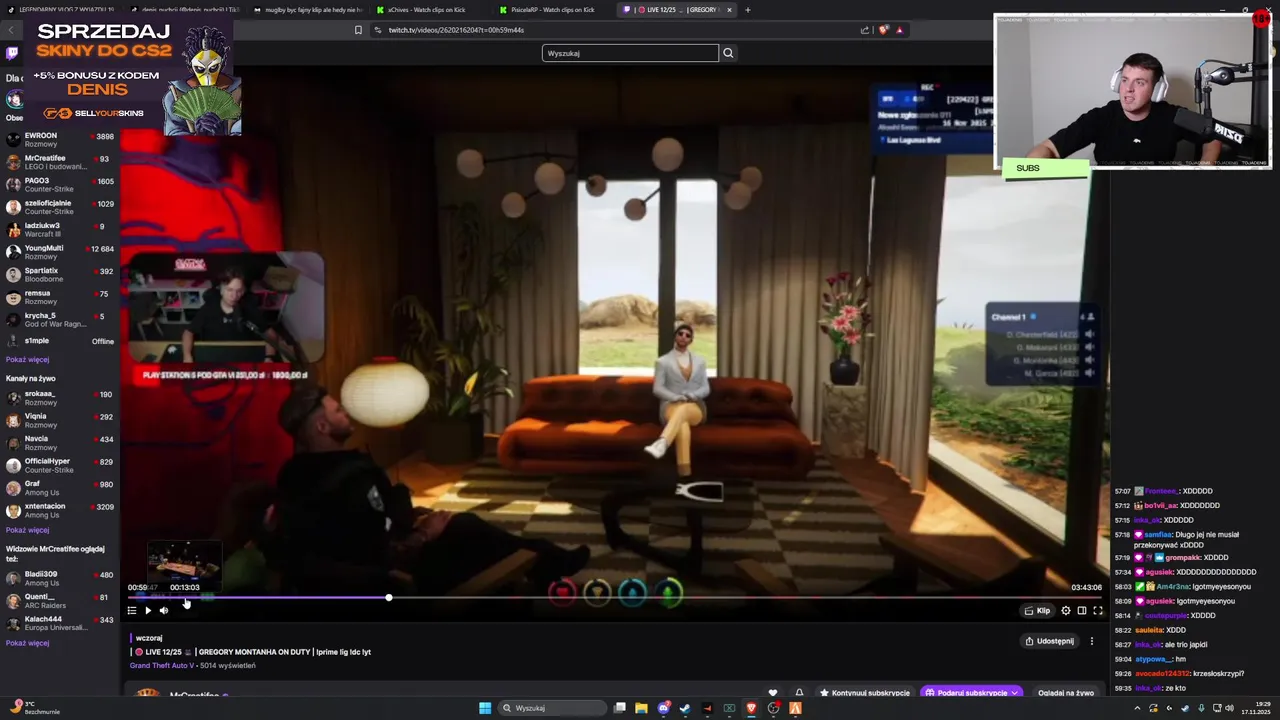The width and height of the screenshot is (1280, 720).
Task: Click the Twitch search magnifier button
Action: click(x=728, y=53)
